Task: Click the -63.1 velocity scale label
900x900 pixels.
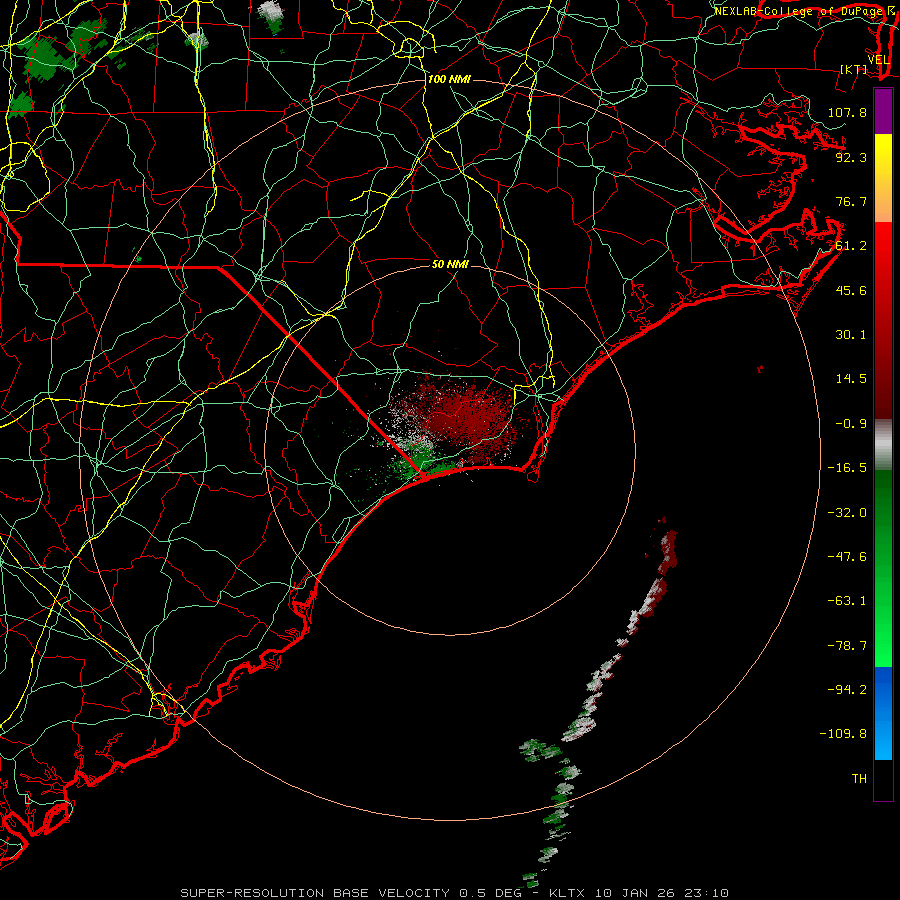Action: point(847,601)
